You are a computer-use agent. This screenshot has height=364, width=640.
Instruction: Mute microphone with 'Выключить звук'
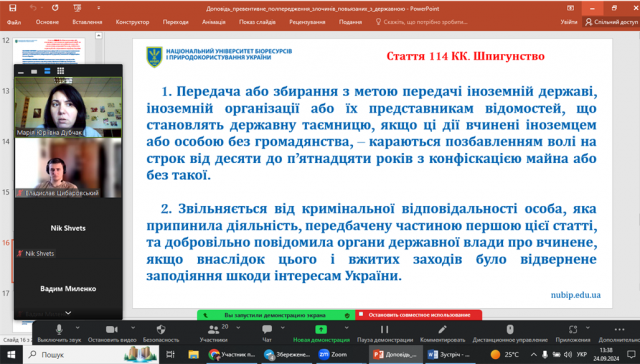coord(59,333)
